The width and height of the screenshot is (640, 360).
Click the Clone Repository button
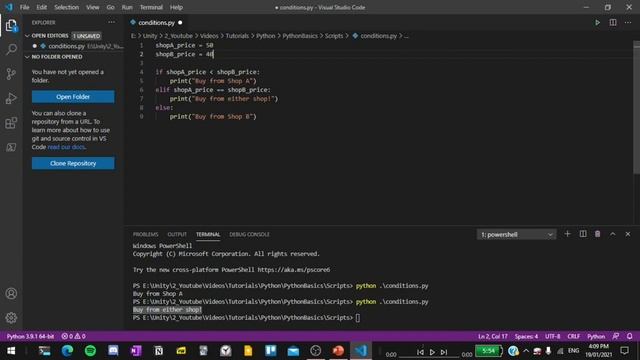point(73,163)
